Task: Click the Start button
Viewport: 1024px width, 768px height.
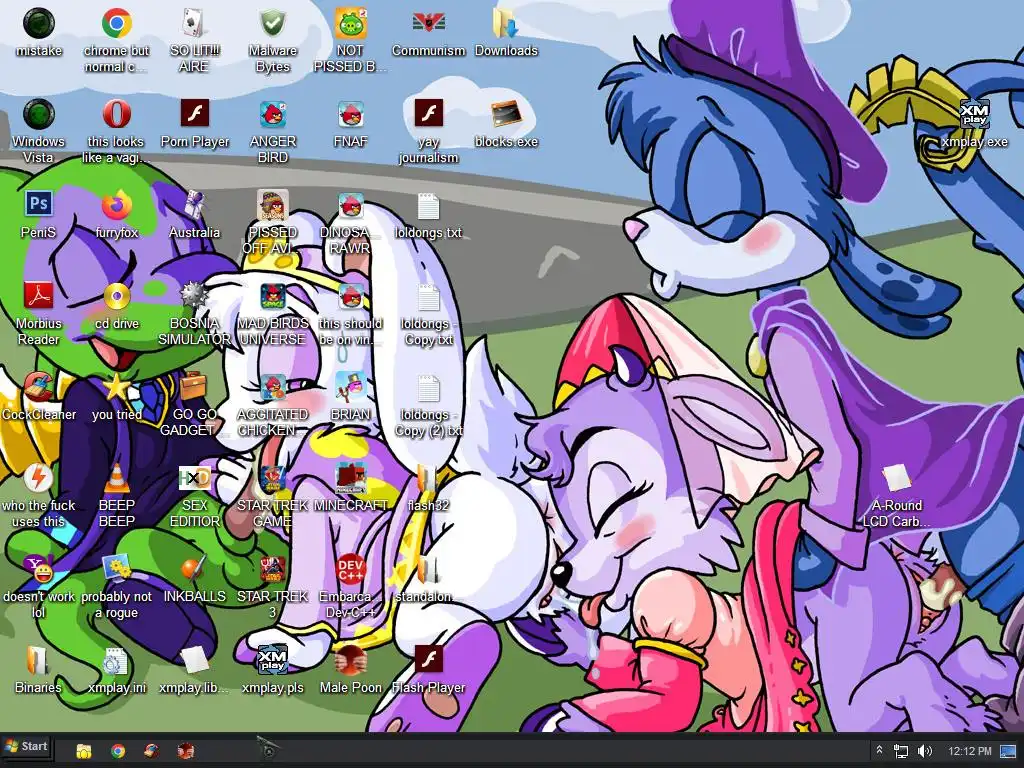Action: click(27, 746)
